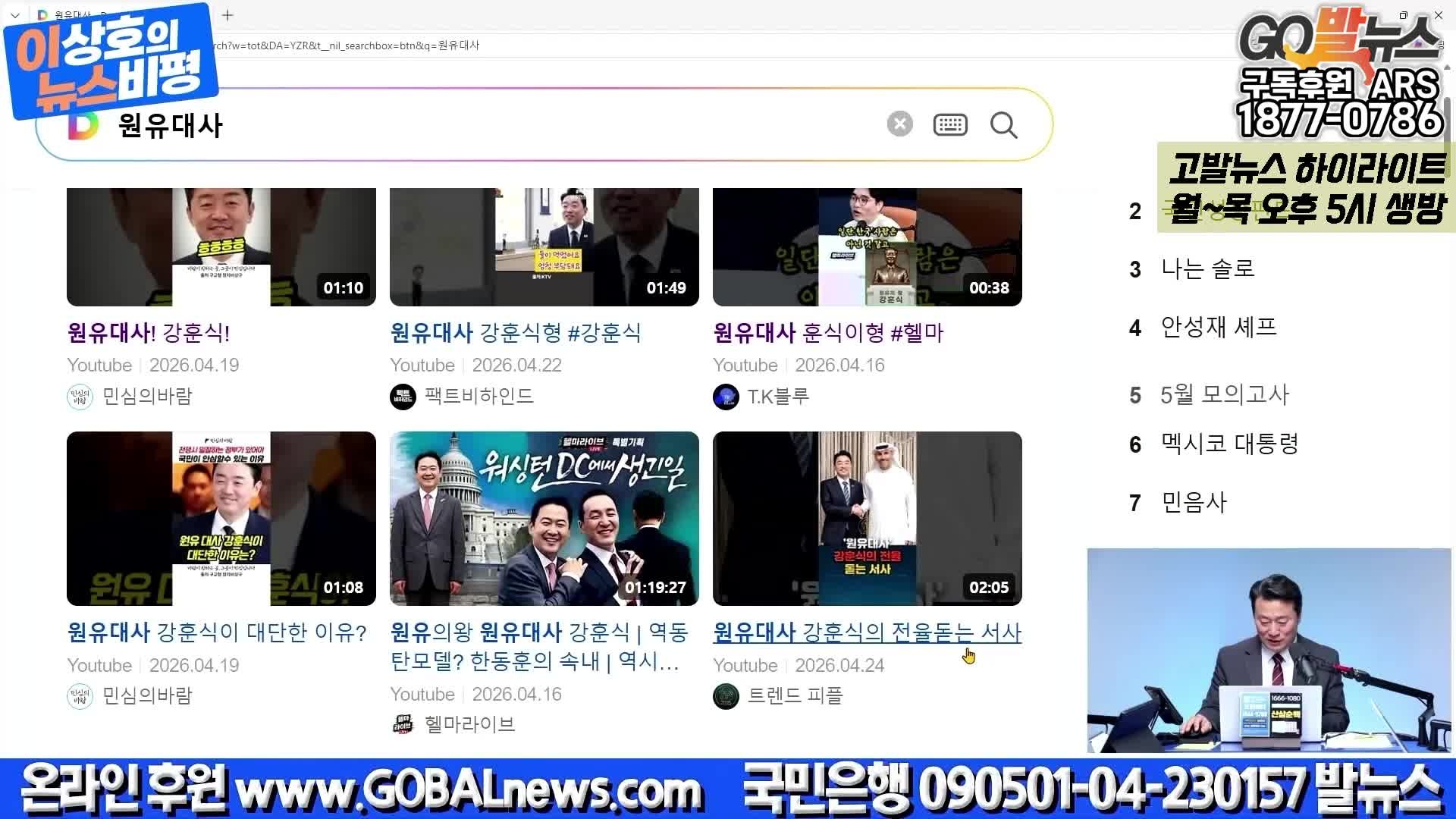Click the browser address bar URL

pos(346,45)
